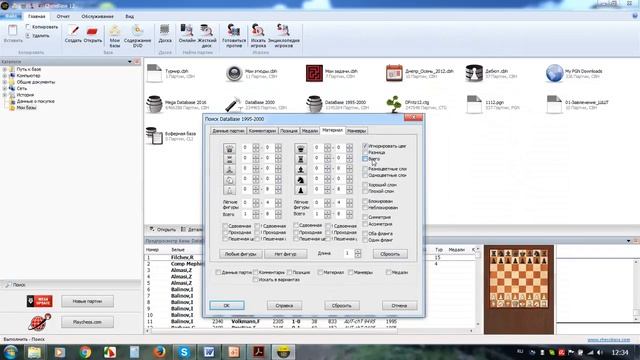Click the Готовиться против icon
This screenshot has height=360, width=640.
click(x=234, y=36)
